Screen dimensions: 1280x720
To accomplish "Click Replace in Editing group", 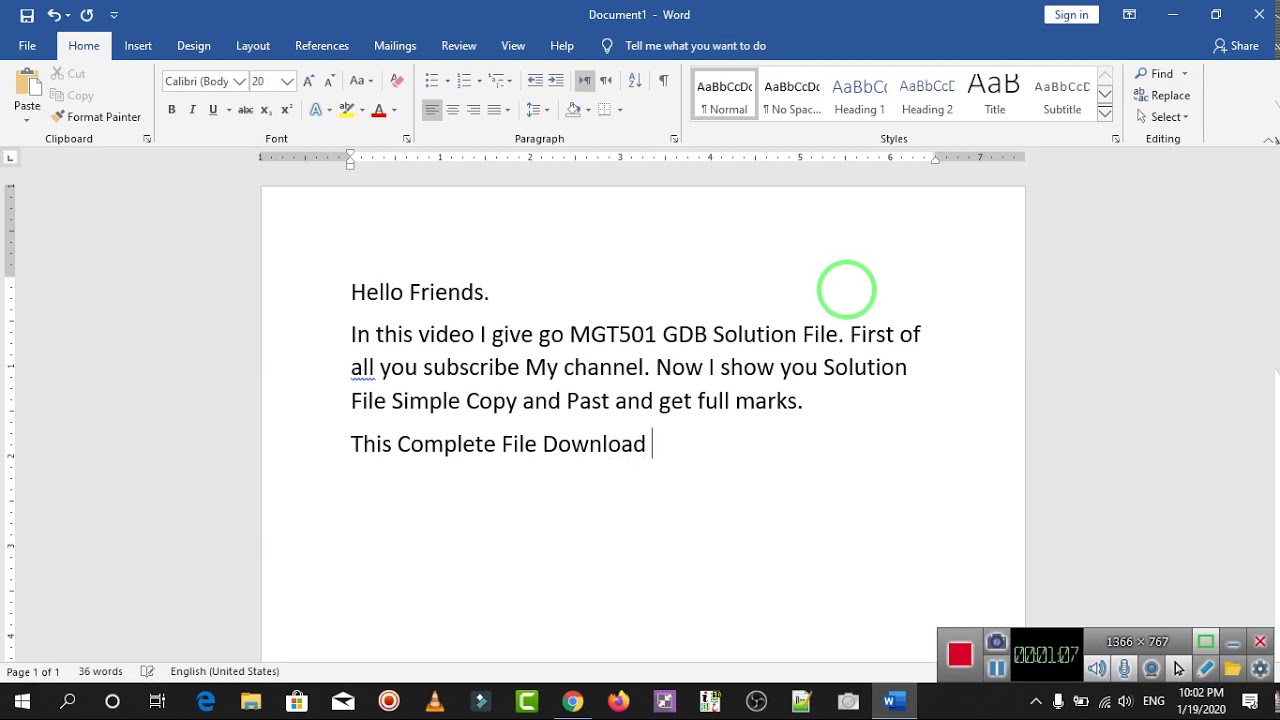I will 1162,96.
